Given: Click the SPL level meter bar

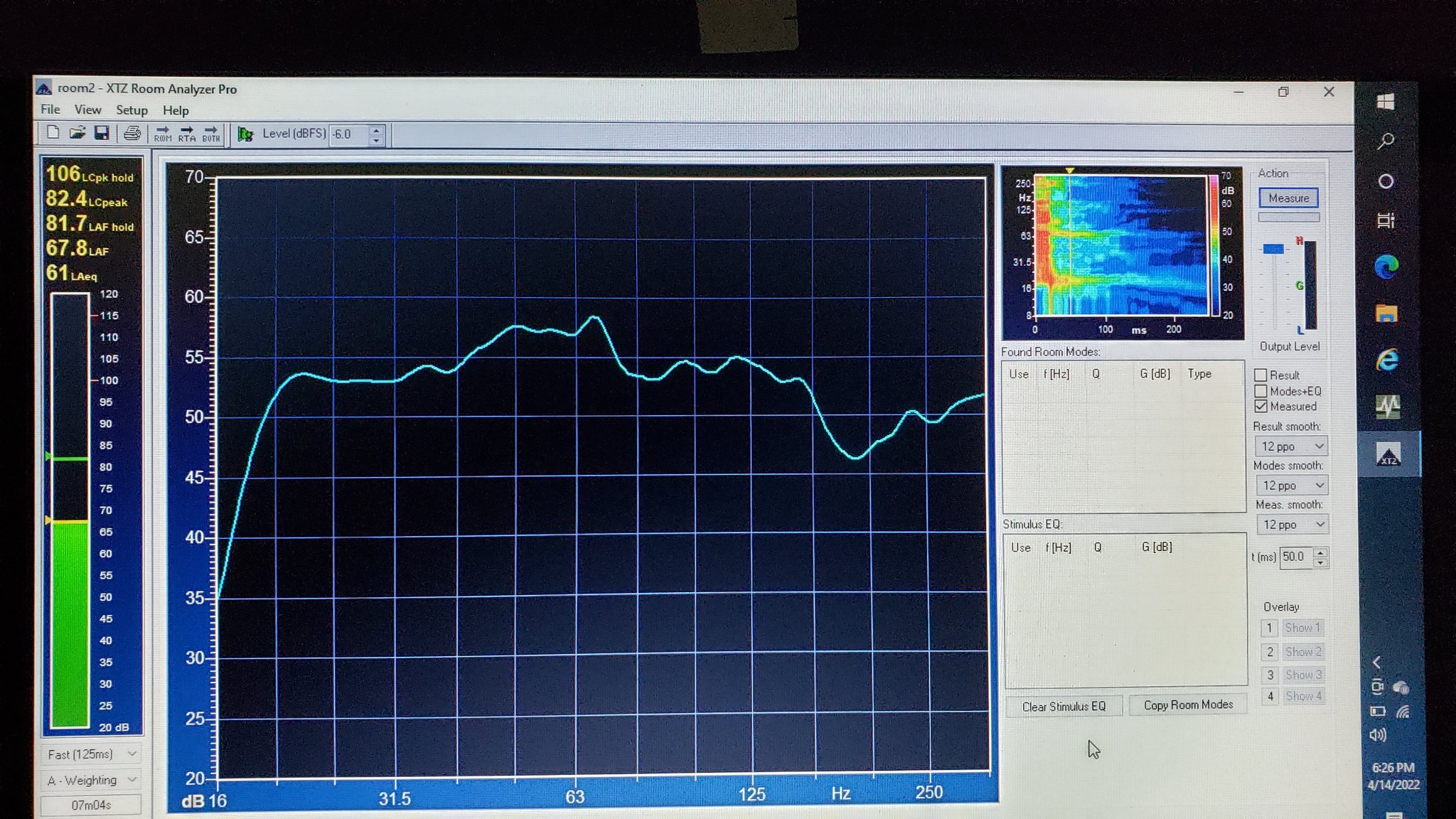Looking at the screenshot, I should click(x=70, y=510).
